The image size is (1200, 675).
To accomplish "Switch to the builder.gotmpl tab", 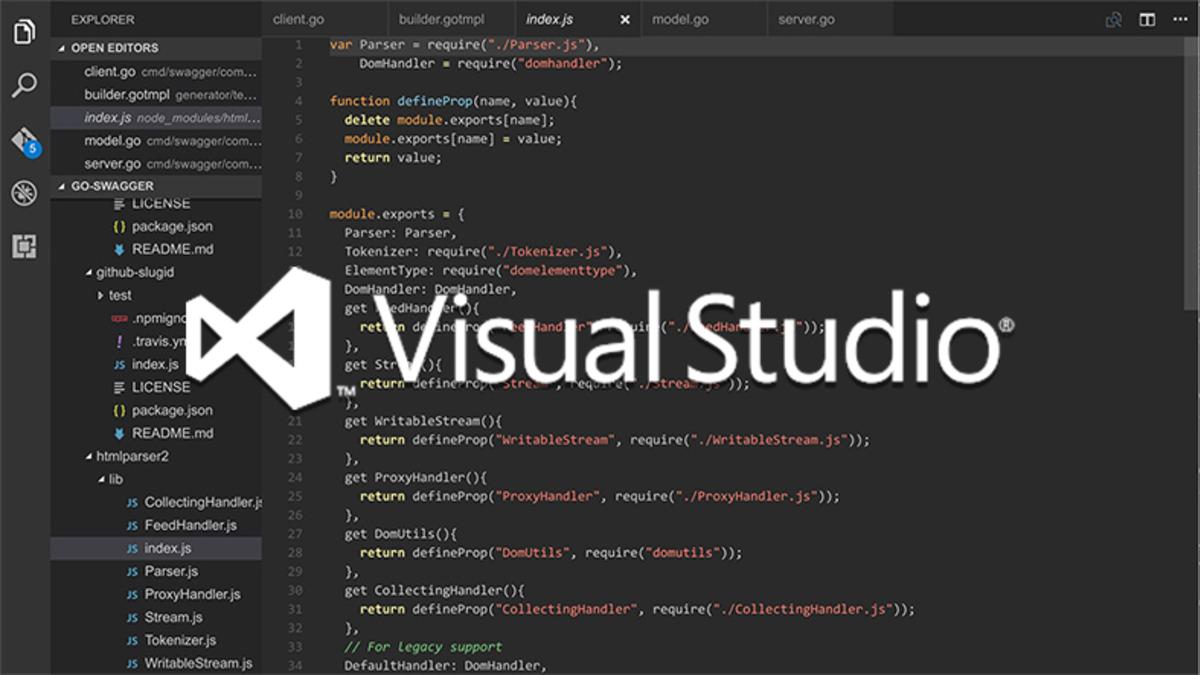I will [442, 18].
